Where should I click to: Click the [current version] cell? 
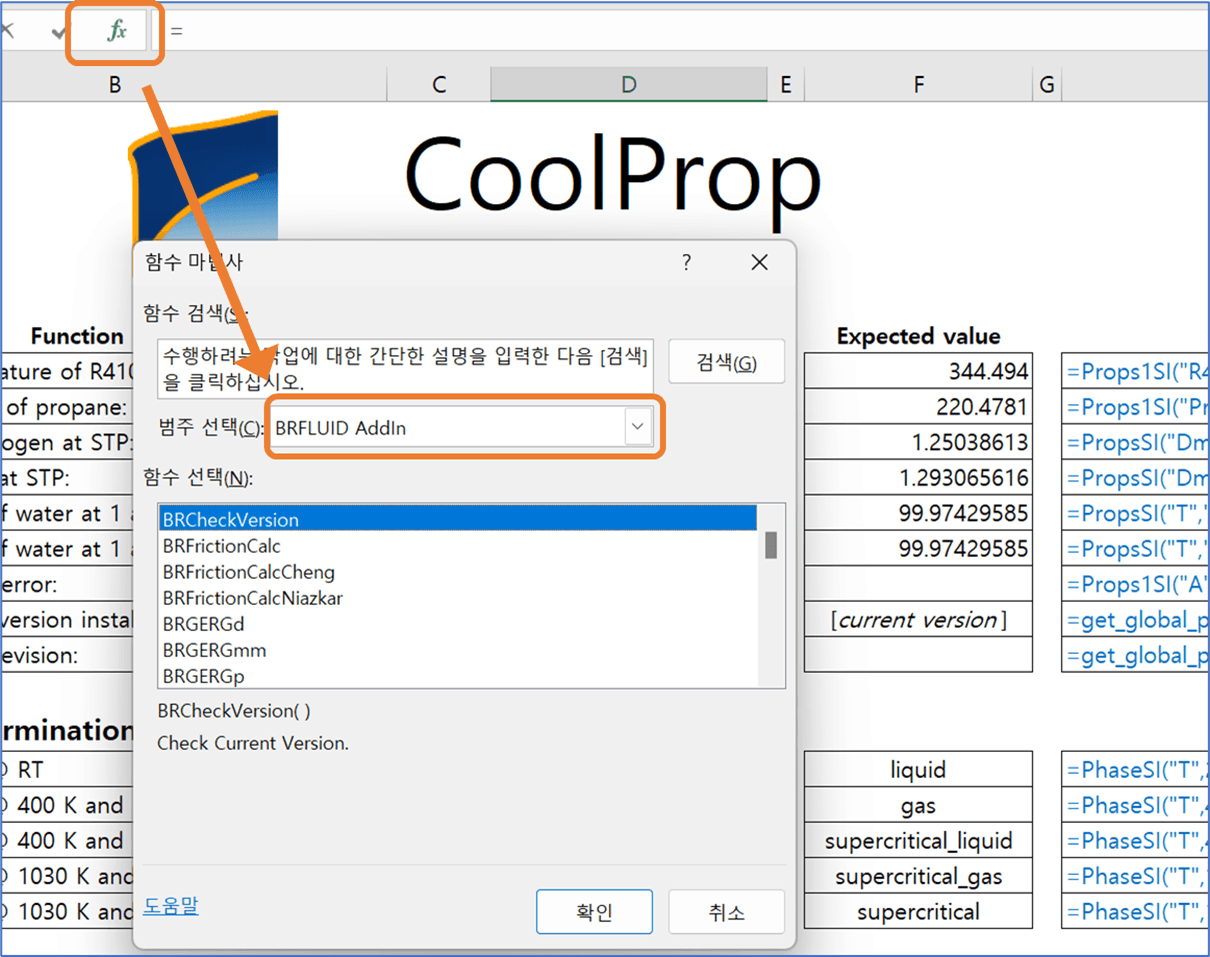[x=918, y=620]
